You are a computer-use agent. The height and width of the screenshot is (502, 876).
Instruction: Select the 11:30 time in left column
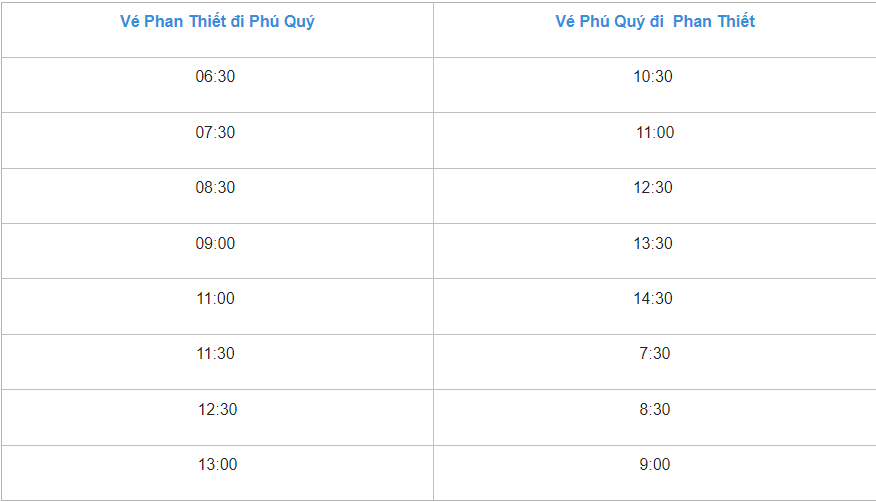coord(215,353)
